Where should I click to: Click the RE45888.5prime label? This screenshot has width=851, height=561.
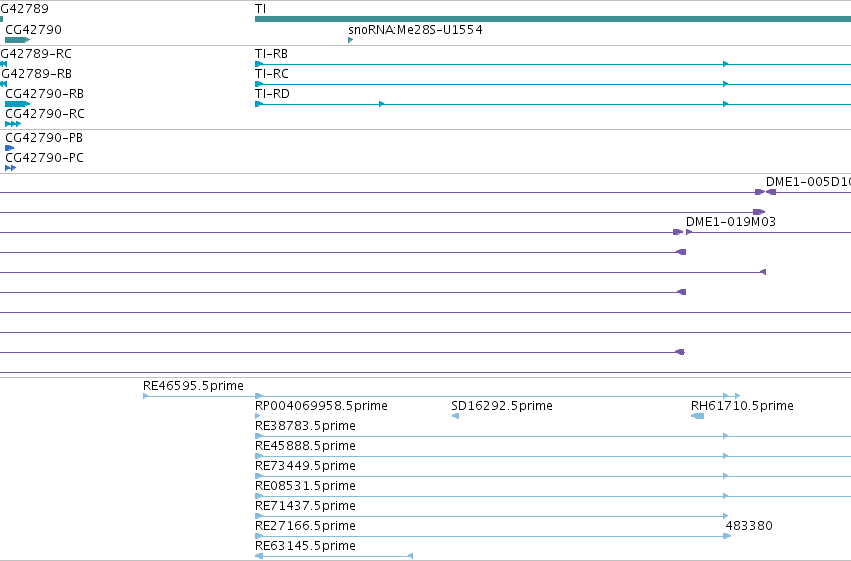305,446
